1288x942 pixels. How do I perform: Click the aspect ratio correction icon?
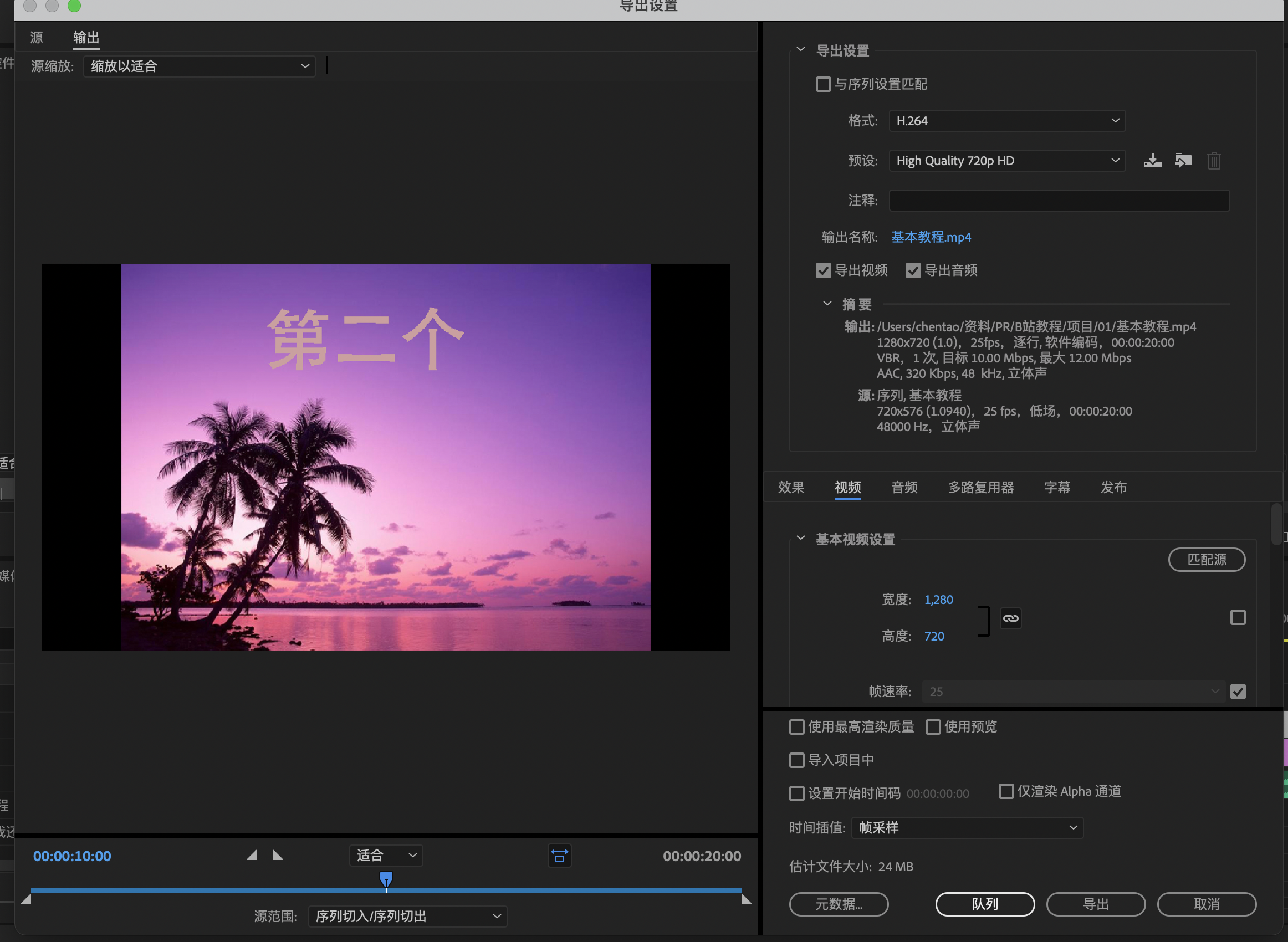[x=559, y=856]
